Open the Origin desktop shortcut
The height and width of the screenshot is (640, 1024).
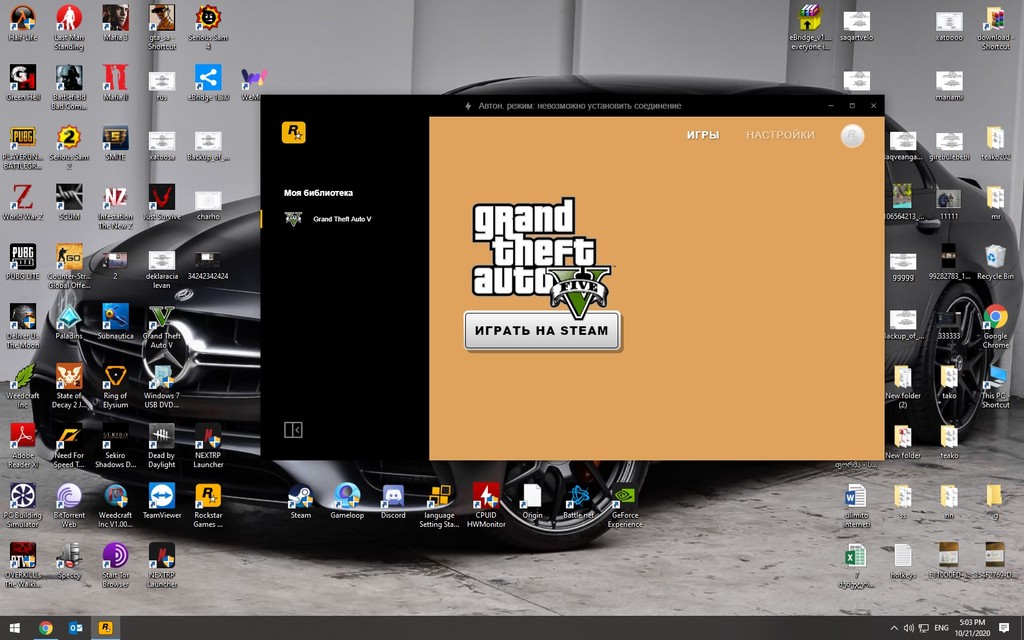pos(532,502)
